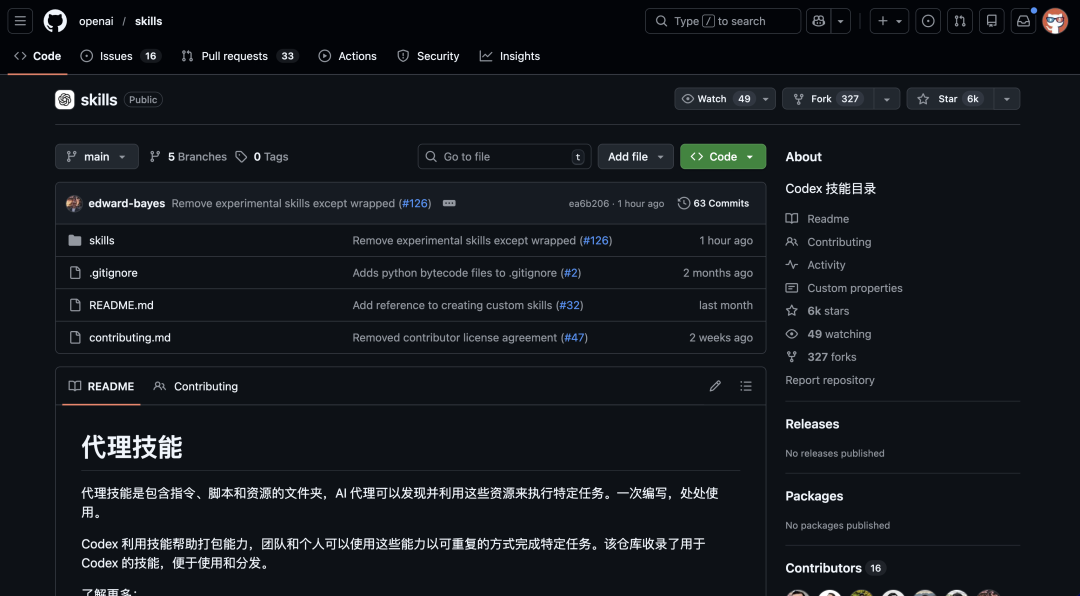Click the Go to file input
1080x596 pixels.
click(x=504, y=156)
